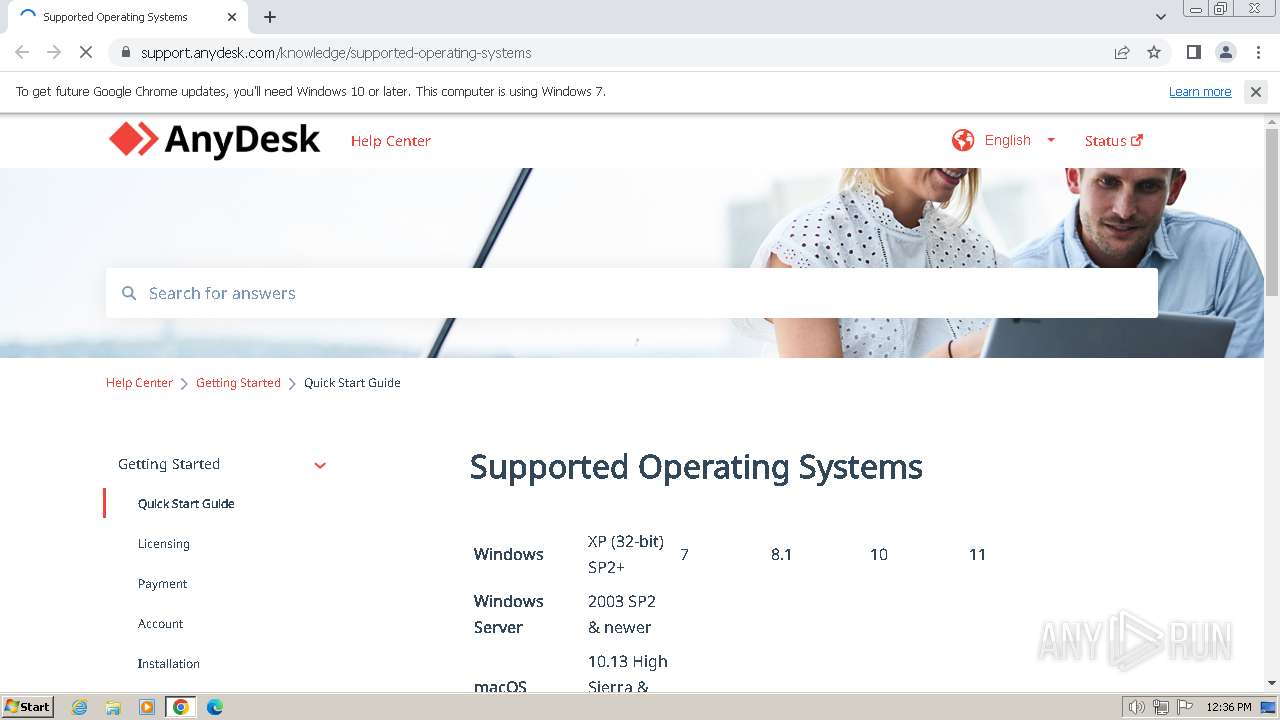Click the scrollbar down arrow
Viewport: 1280px width, 720px height.
[x=1272, y=684]
